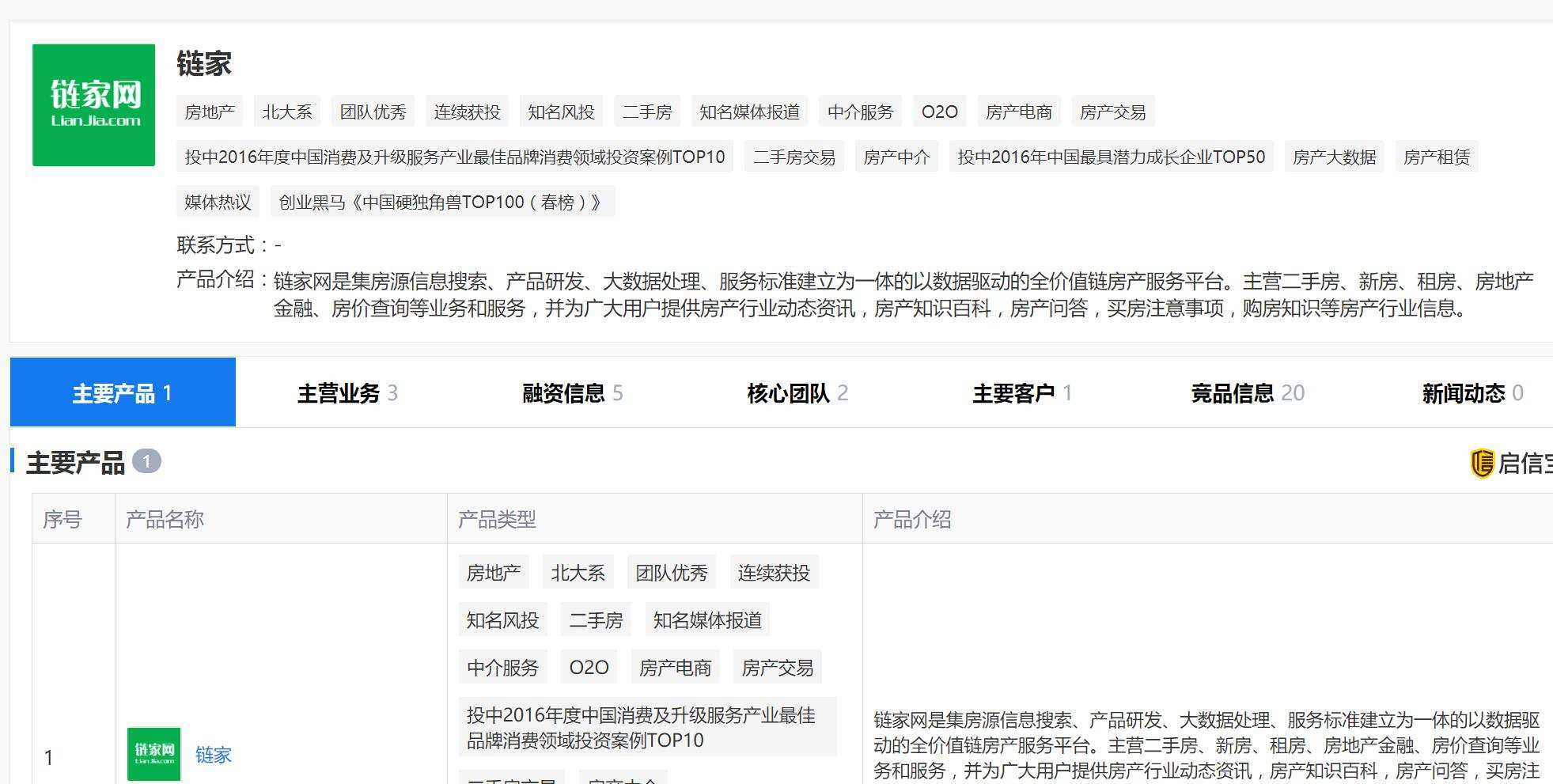1553x784 pixels.
Task: Click the large 链家网 logo in header
Action: [93, 105]
